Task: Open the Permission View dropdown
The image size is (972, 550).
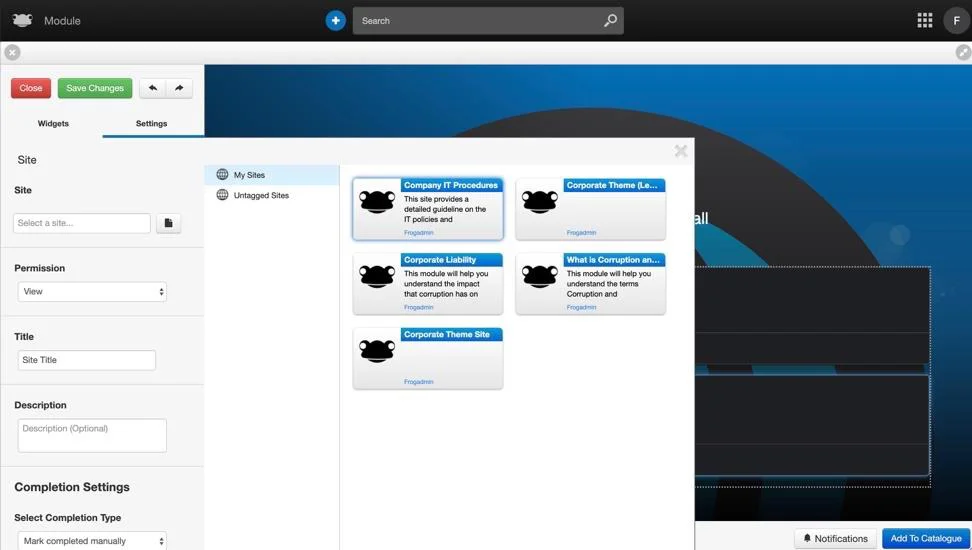Action: [92, 291]
